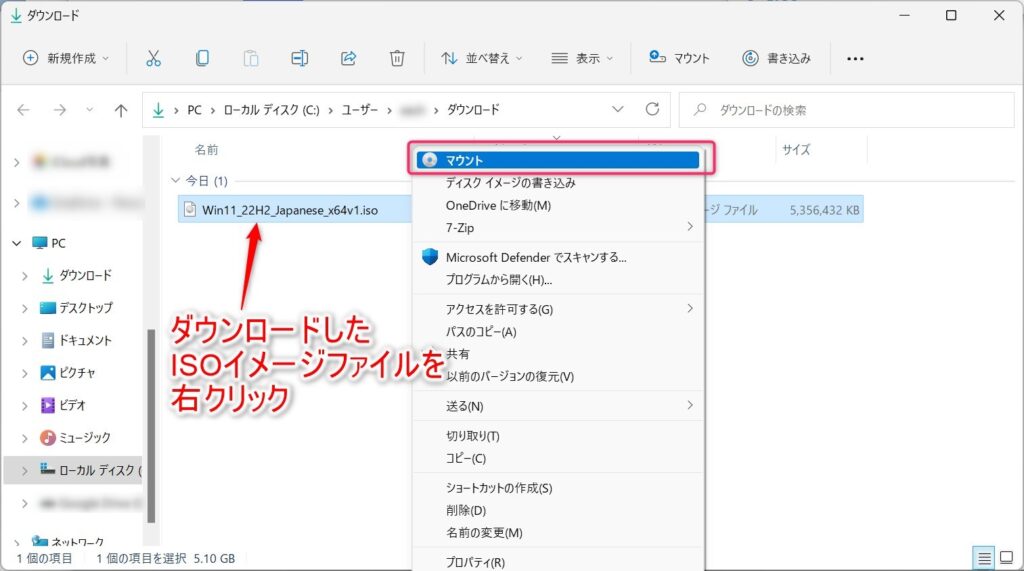This screenshot has width=1024, height=571.
Task: Switch to large icons view
Action: [x=1006, y=558]
